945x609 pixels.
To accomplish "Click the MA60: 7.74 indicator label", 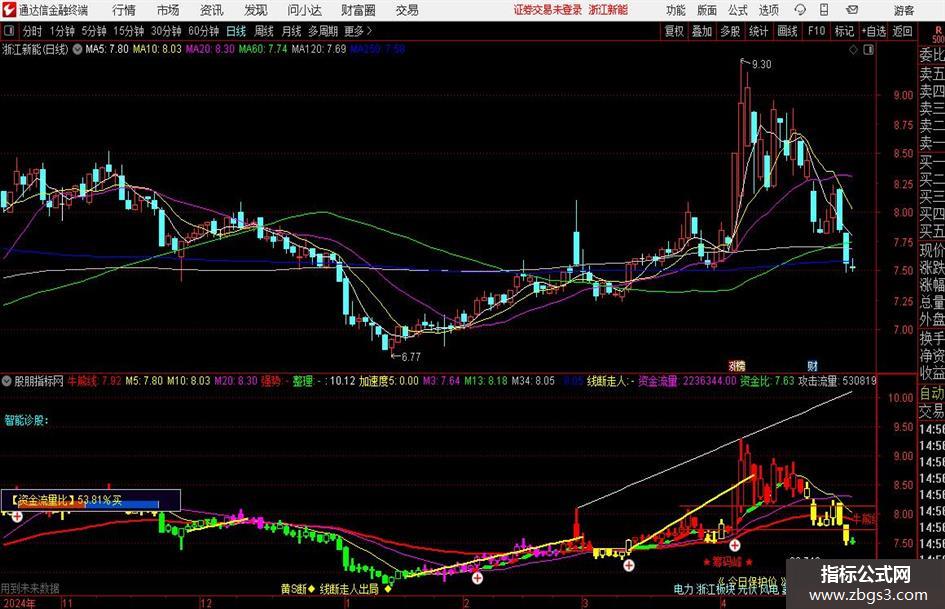I will click(263, 49).
